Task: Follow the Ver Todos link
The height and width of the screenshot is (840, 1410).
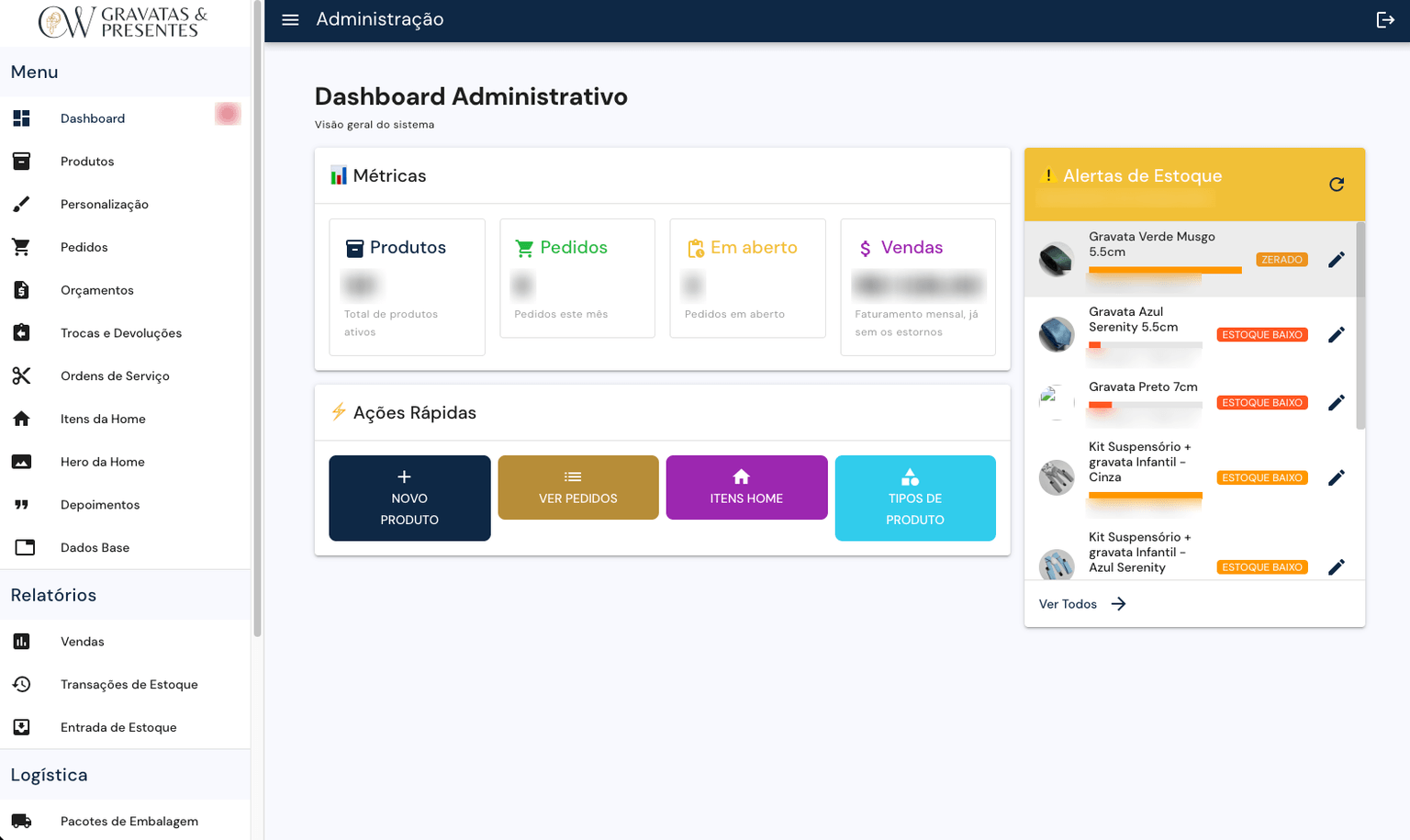Action: (1082, 604)
